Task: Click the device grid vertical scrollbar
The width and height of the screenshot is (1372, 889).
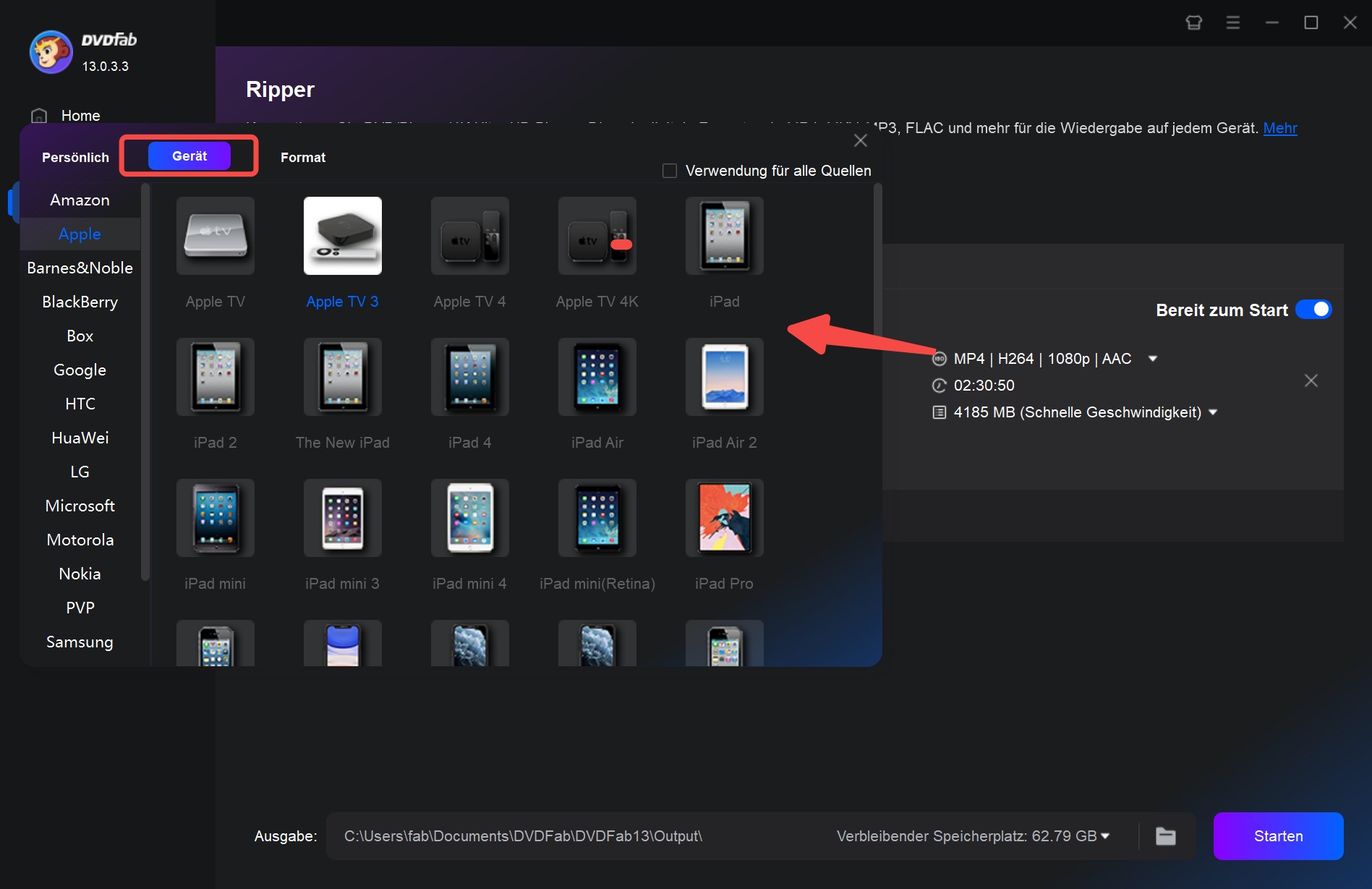Action: click(x=877, y=260)
